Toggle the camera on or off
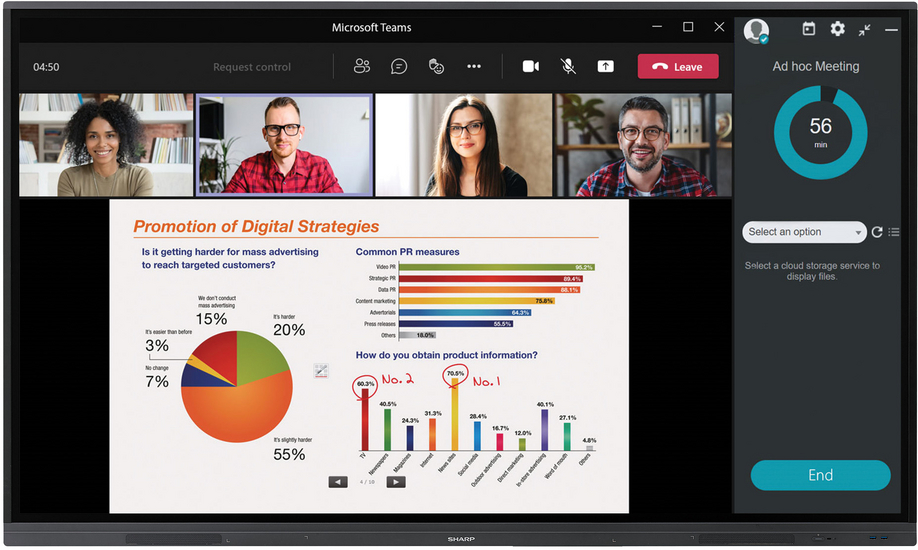The width and height of the screenshot is (918, 550). [x=531, y=67]
